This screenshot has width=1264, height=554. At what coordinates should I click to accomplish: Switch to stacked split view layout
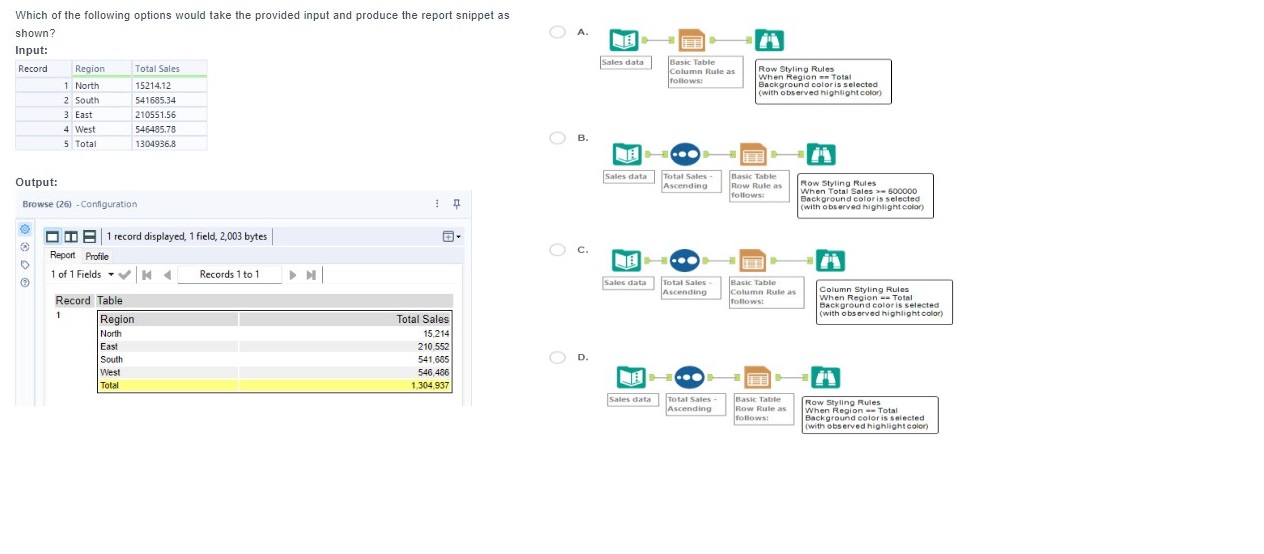point(89,237)
